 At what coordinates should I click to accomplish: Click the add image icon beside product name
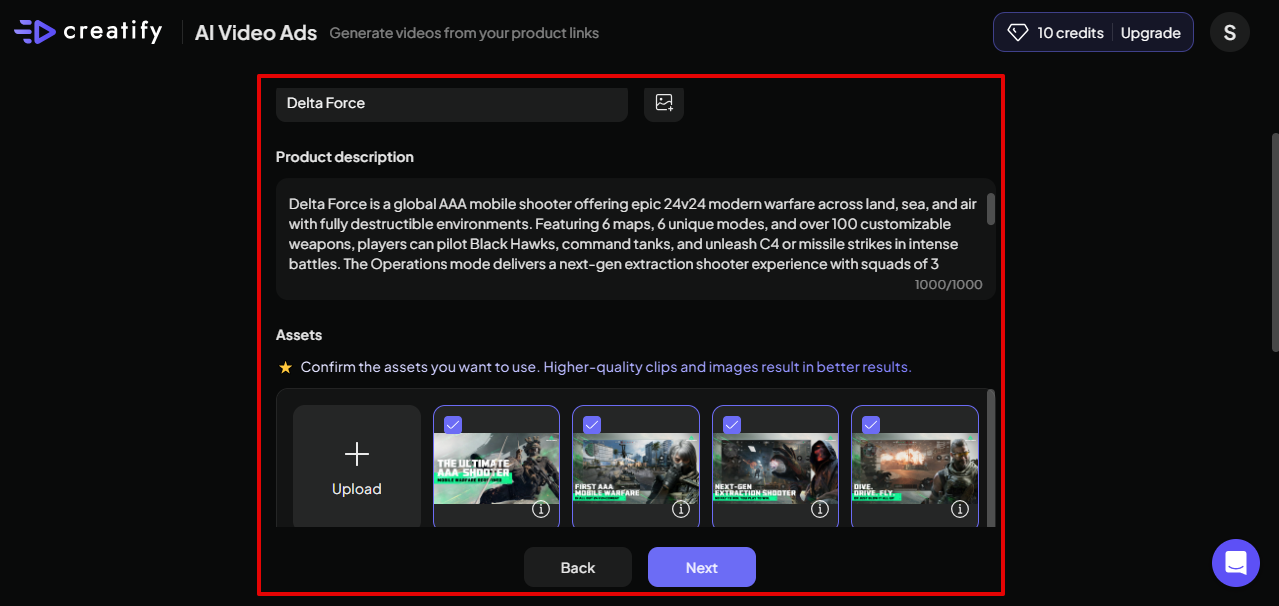click(664, 103)
